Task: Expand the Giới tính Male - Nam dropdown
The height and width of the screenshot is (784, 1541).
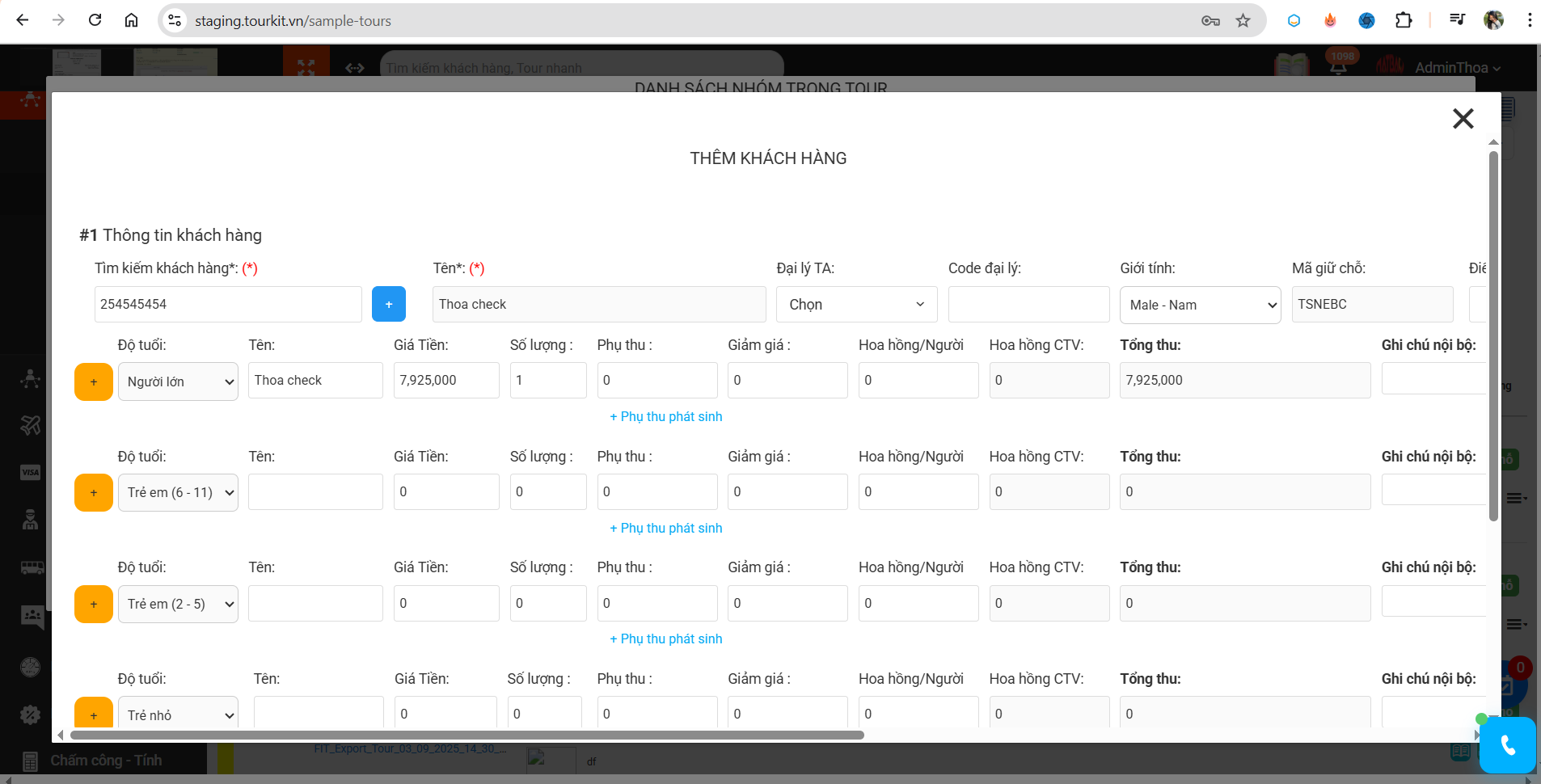Action: coord(1200,305)
